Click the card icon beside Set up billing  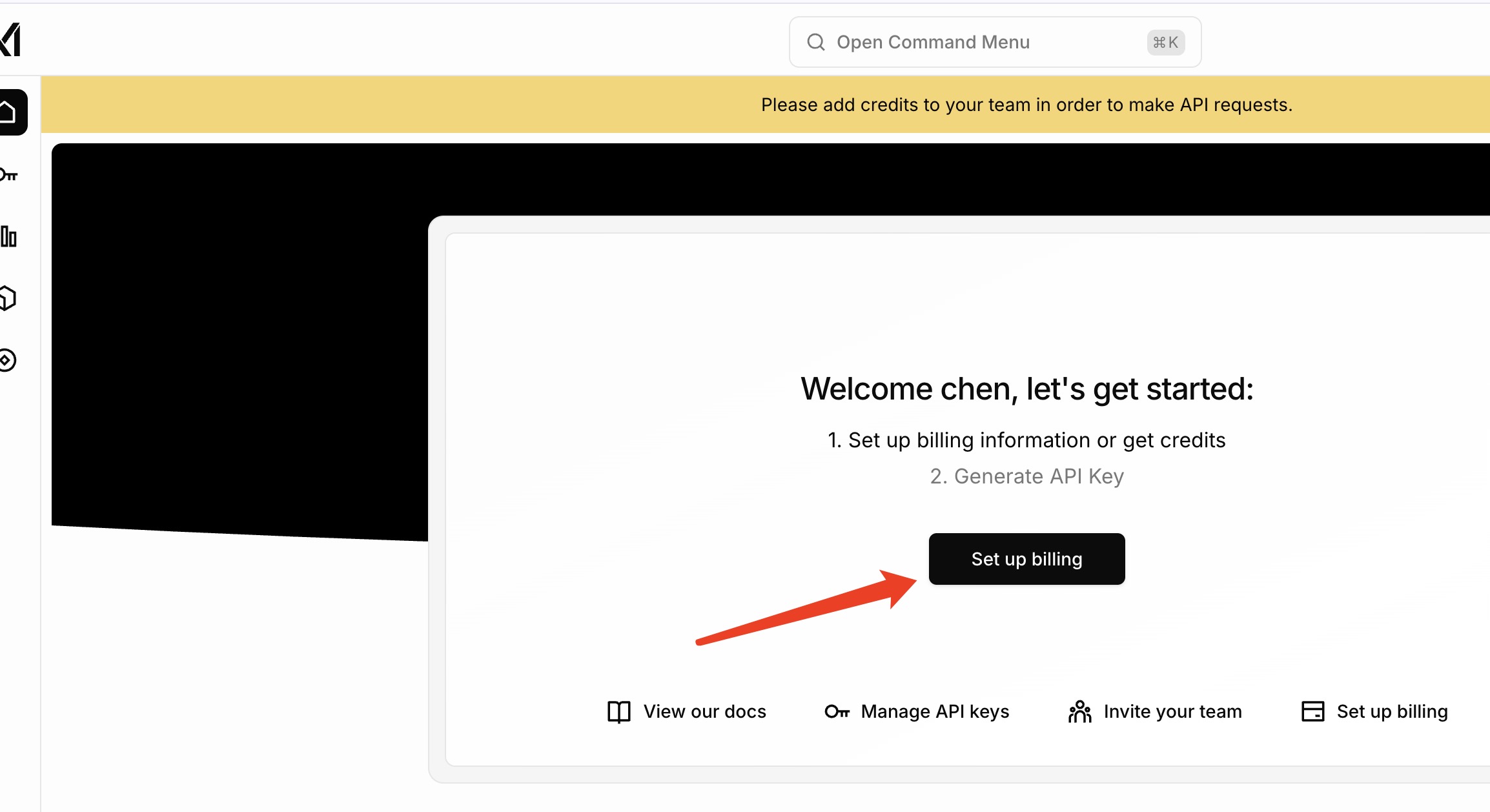point(1313,711)
